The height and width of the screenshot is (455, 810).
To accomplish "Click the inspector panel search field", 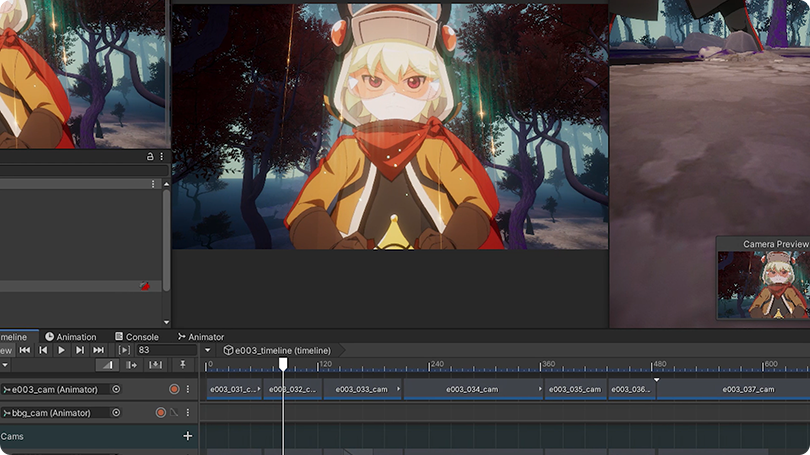I will point(84,170).
